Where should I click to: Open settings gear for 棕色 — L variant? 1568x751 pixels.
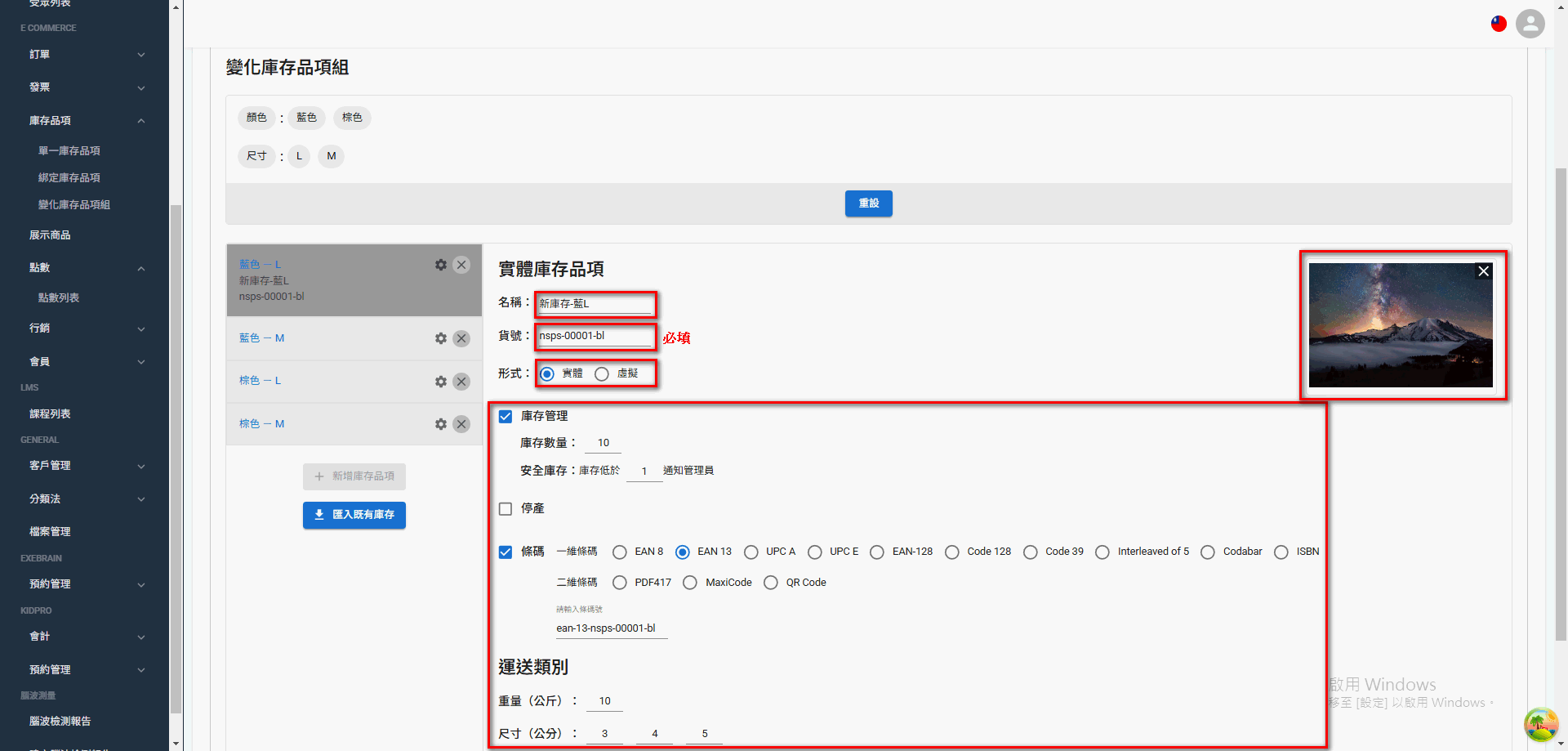pos(441,382)
